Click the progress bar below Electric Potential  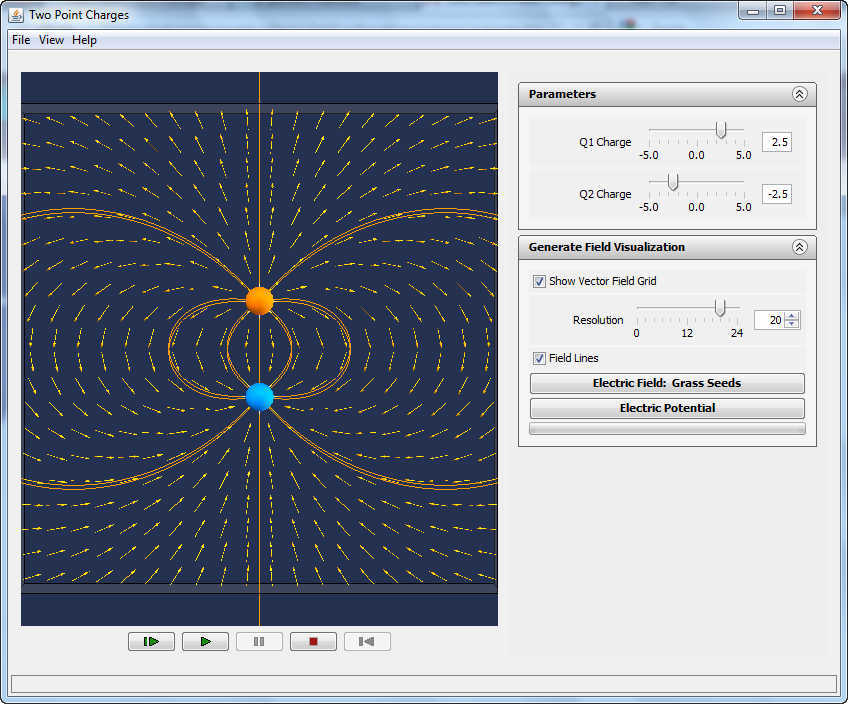667,429
